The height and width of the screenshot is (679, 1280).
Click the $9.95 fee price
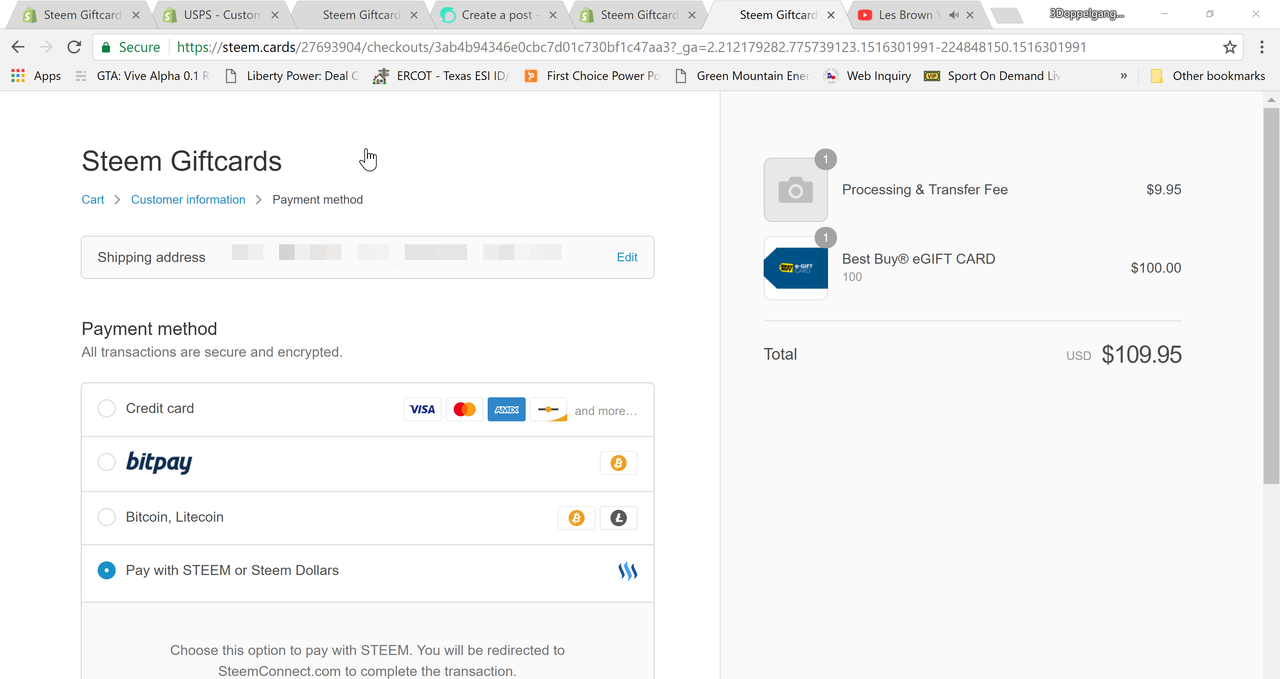point(1164,190)
